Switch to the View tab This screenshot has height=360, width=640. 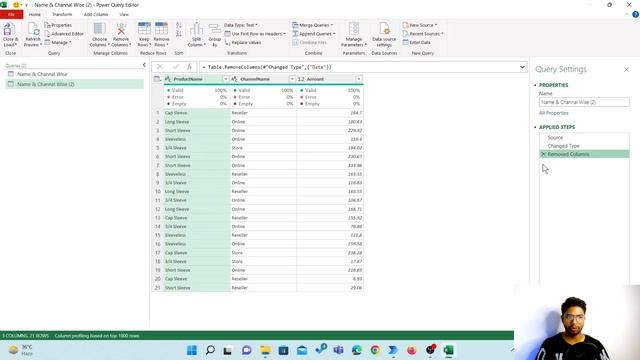(124, 14)
